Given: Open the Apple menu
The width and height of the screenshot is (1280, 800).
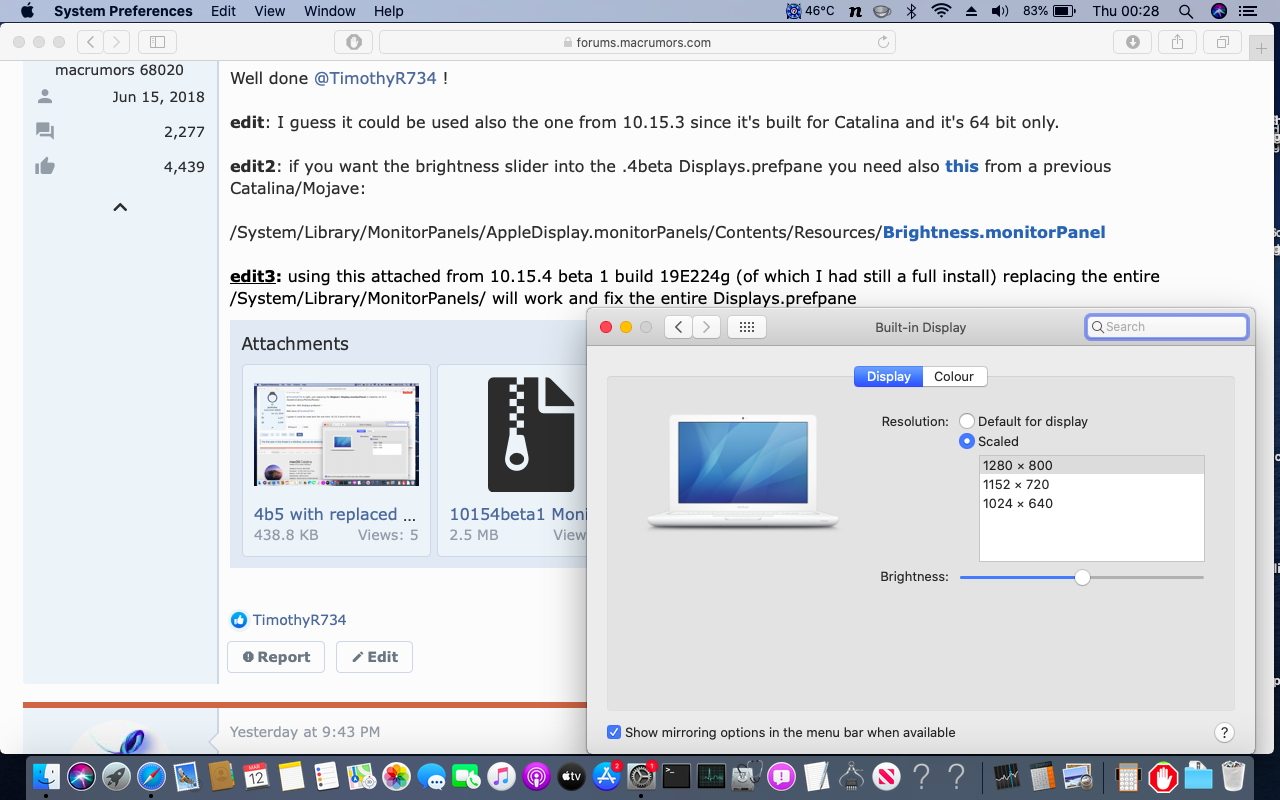Looking at the screenshot, I should point(27,11).
